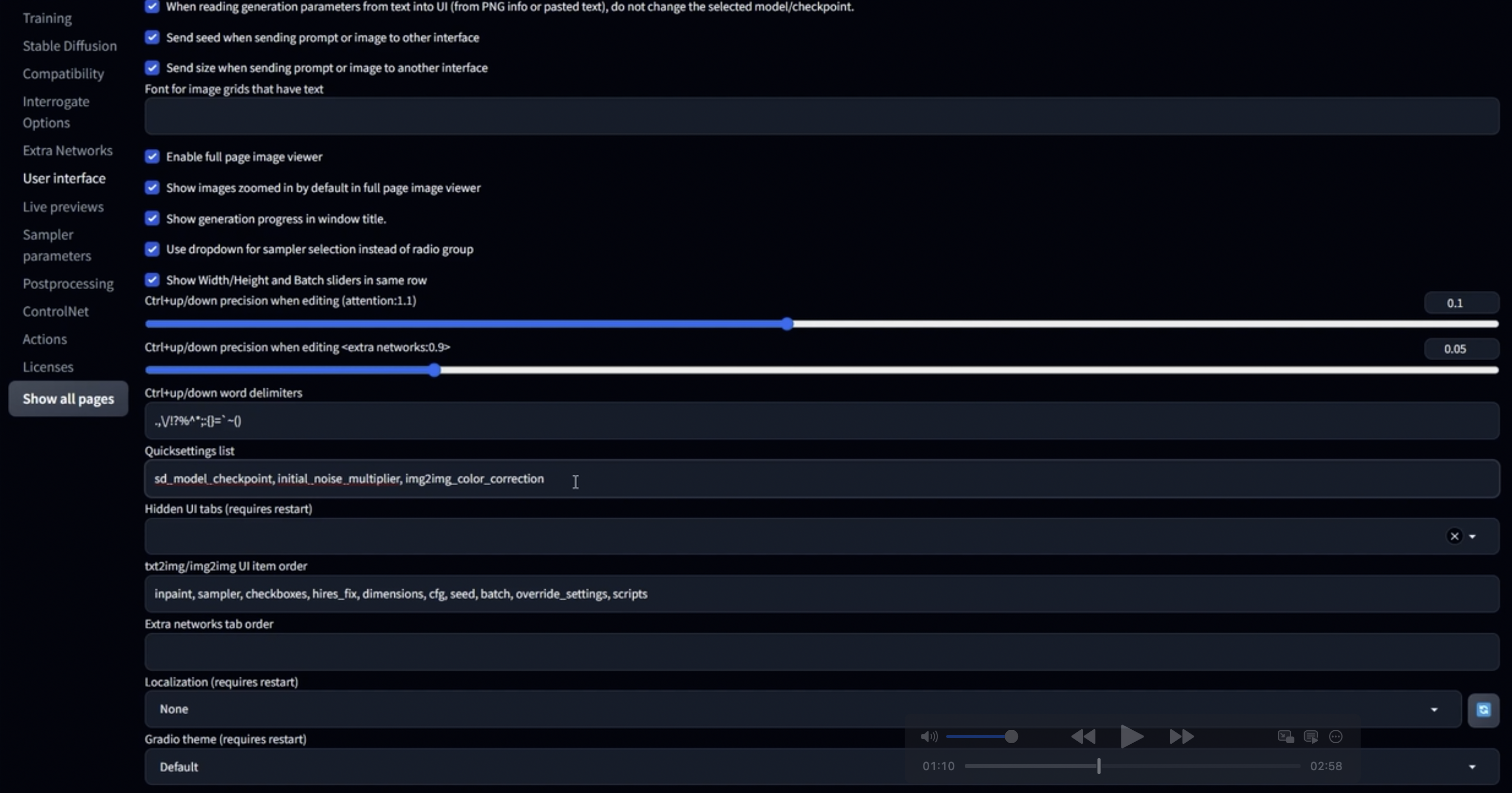Click the subtitles/chapters icon in player
1512x793 pixels.
1310,737
